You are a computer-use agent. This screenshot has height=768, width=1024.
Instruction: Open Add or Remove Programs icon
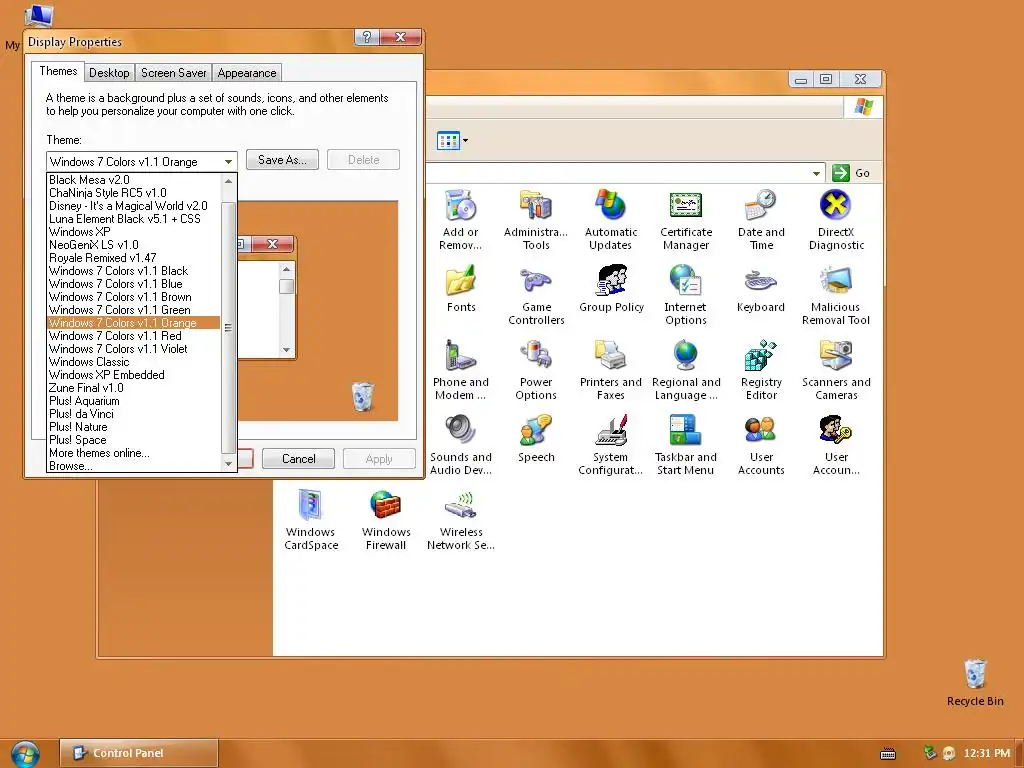(x=460, y=219)
